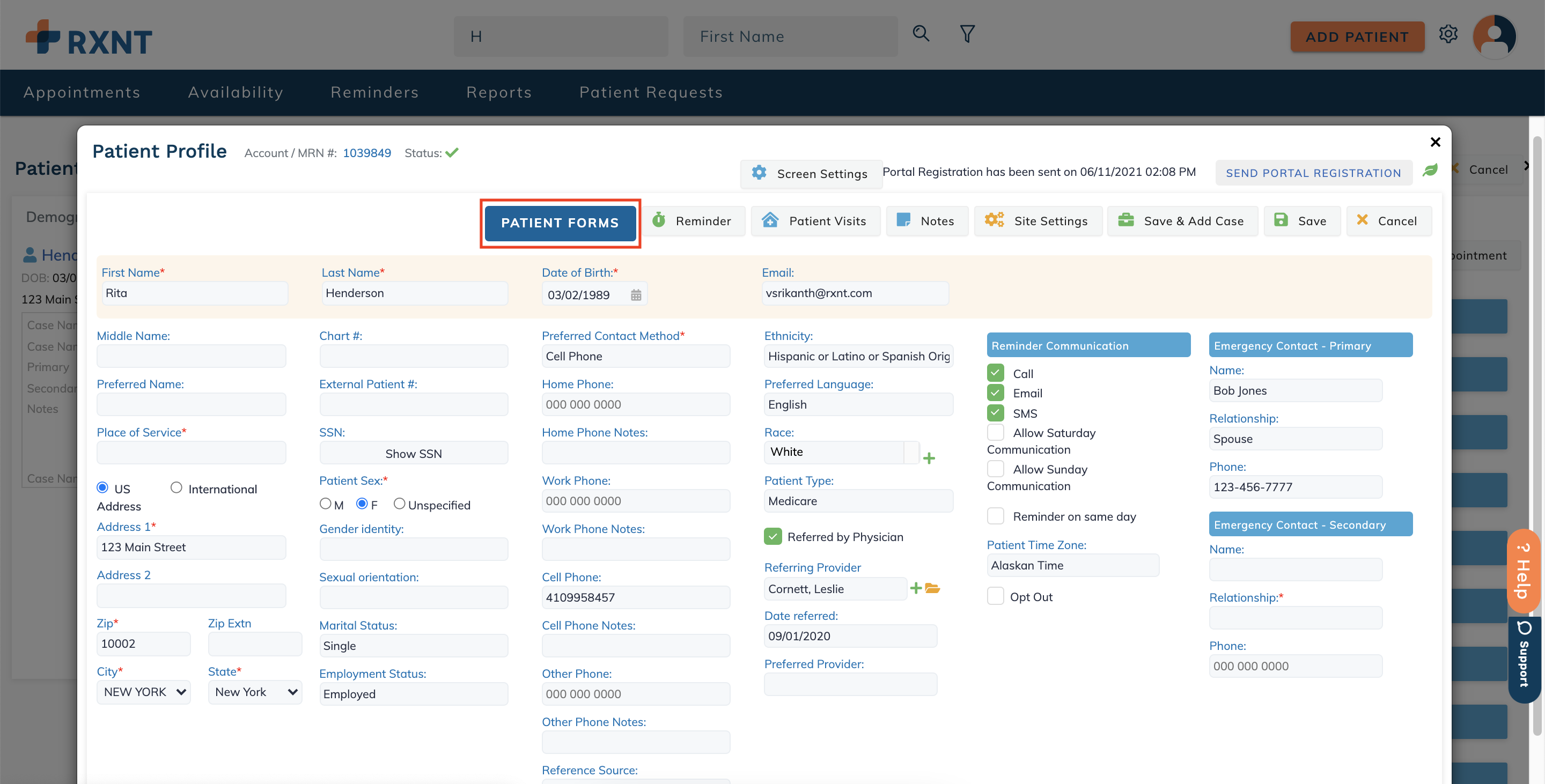Screen dimensions: 1545x784
Task: Go to Patient Requests menu
Action: click(x=651, y=92)
